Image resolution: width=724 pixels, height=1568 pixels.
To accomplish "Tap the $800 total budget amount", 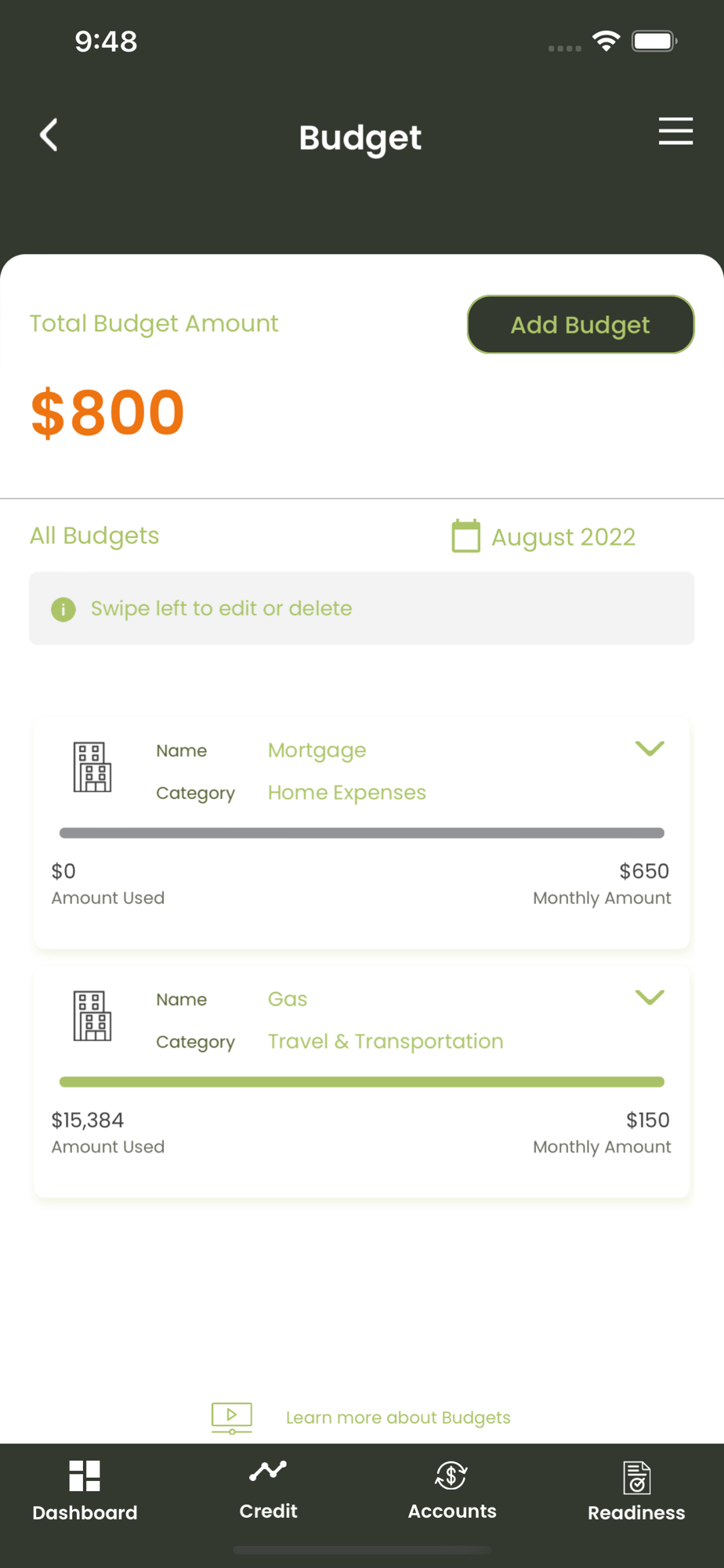I will pos(107,412).
